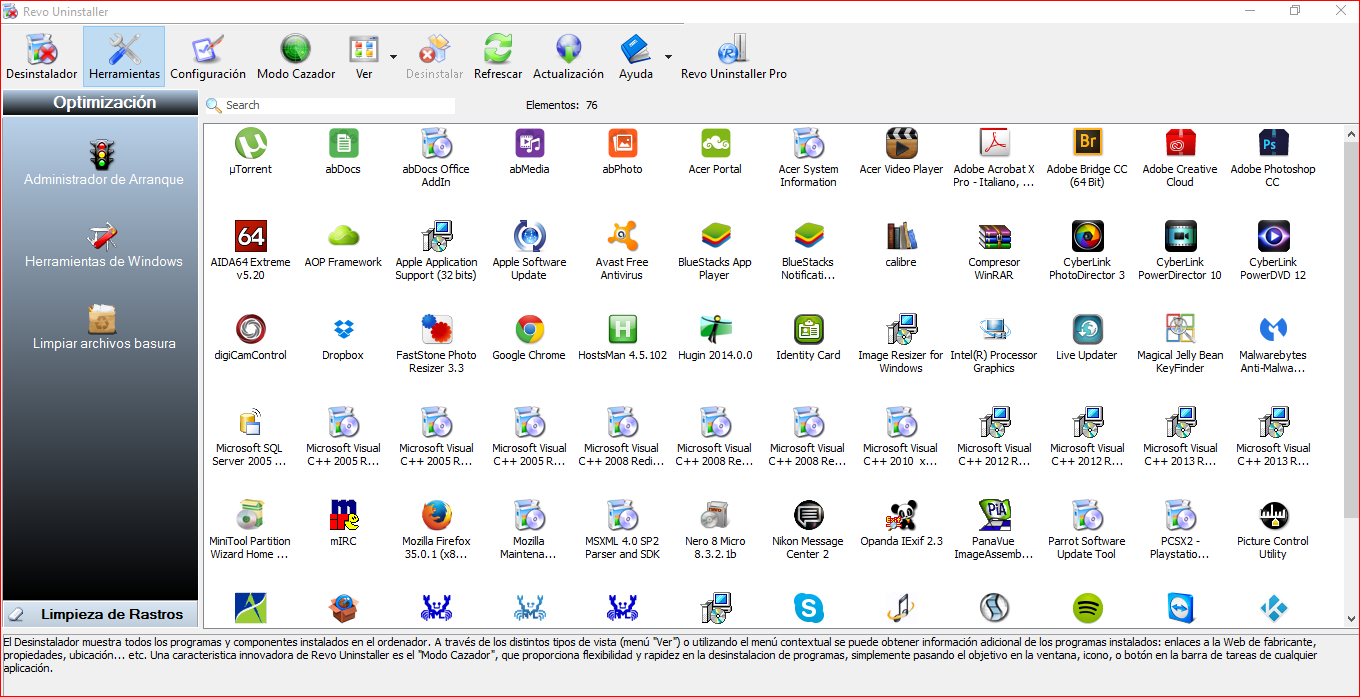Select Google Chrome entry

529,338
